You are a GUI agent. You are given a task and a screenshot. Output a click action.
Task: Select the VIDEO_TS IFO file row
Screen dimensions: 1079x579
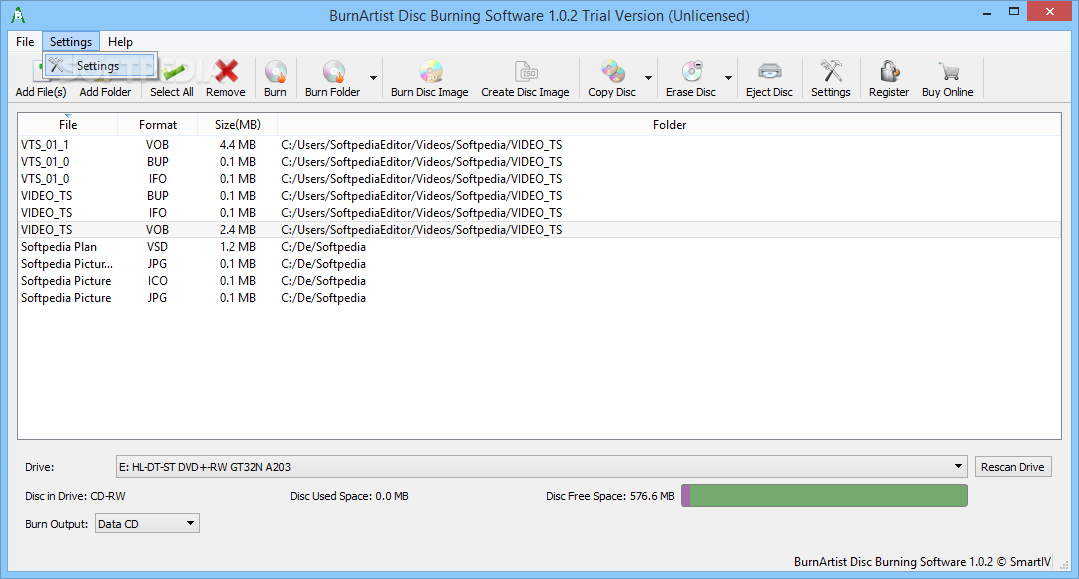pyautogui.click(x=540, y=213)
